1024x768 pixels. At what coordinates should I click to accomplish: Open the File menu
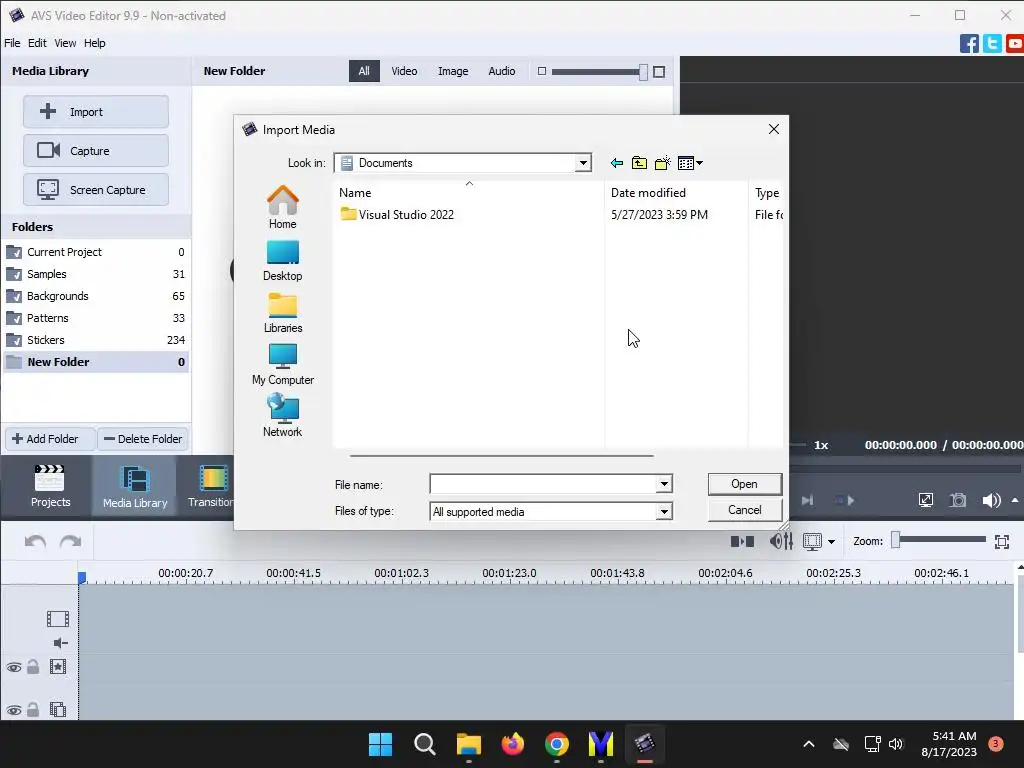[12, 43]
